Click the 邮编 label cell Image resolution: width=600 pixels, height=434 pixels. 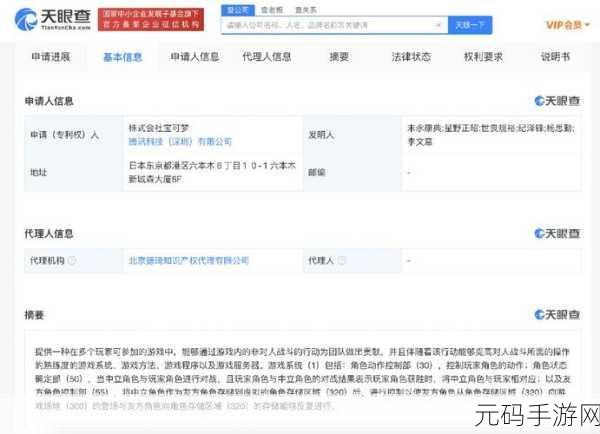tap(352, 172)
